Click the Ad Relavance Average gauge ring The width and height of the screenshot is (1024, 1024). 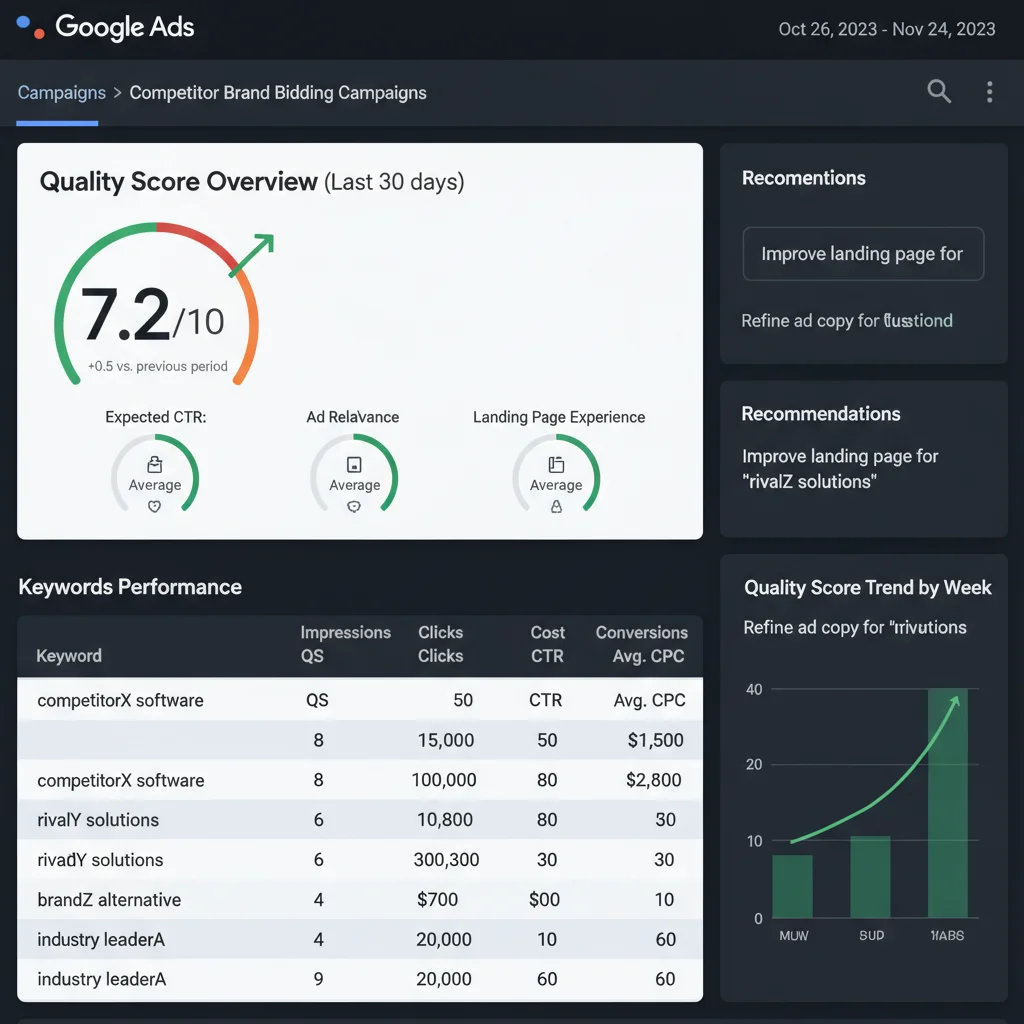tap(354, 473)
